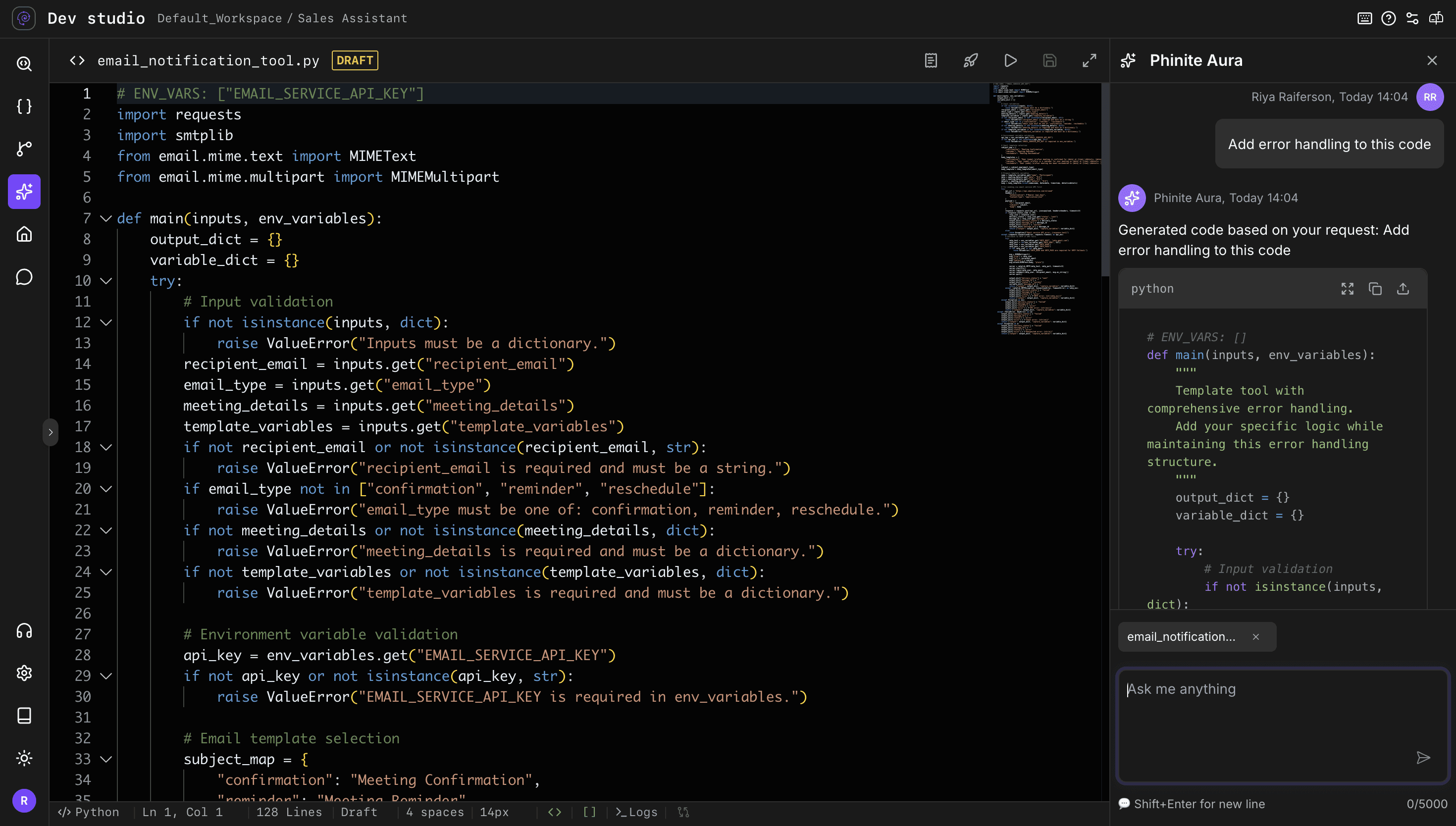1456x826 pixels.
Task: Open the document notes icon in editor toolbar
Action: pyautogui.click(x=931, y=61)
